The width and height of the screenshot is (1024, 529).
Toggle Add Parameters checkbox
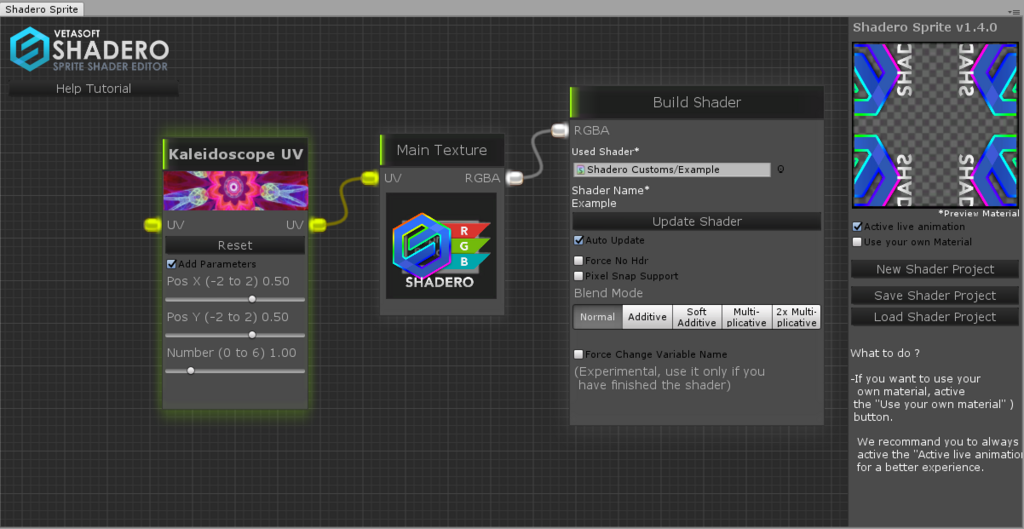[172, 264]
